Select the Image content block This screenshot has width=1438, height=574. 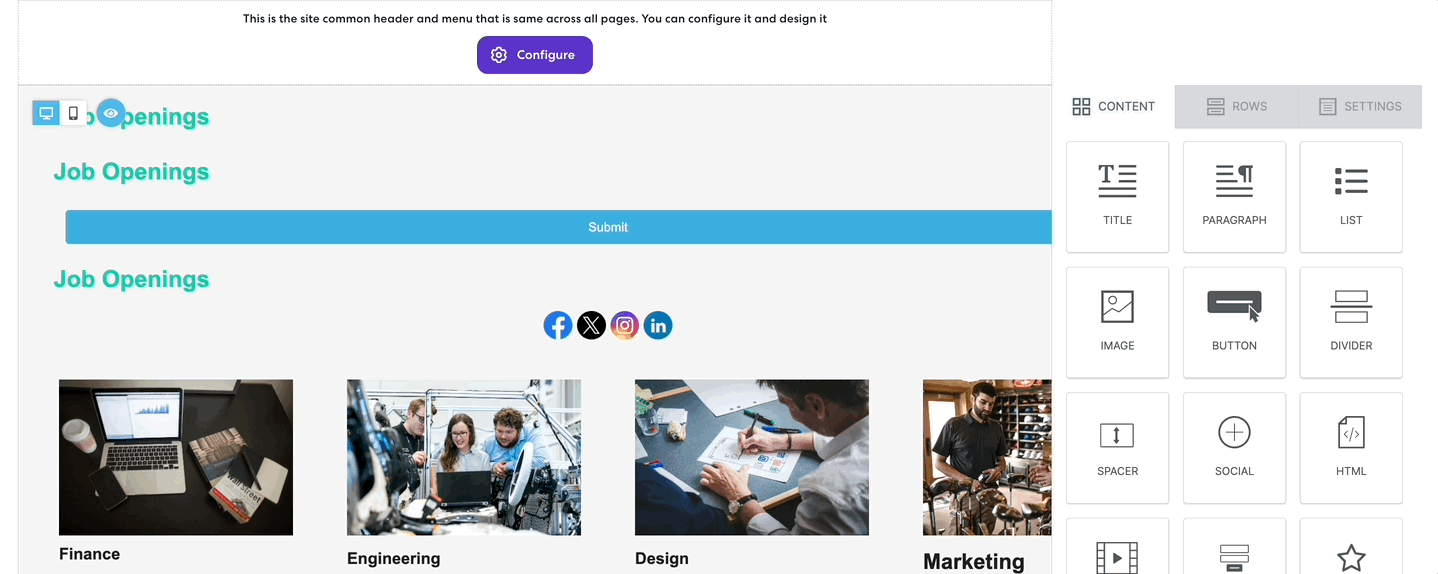point(1117,321)
